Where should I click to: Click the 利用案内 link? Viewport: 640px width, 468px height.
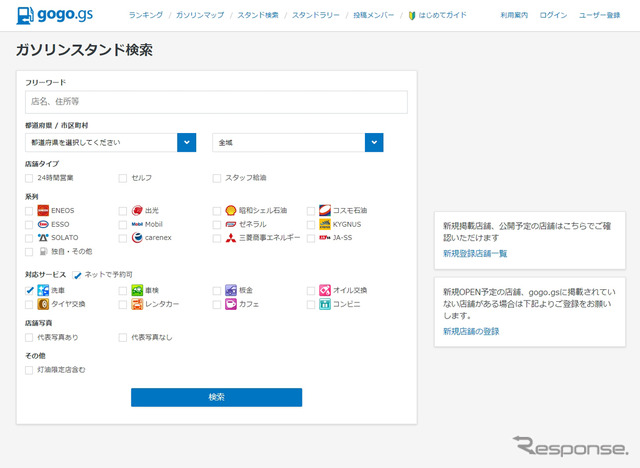coord(514,15)
